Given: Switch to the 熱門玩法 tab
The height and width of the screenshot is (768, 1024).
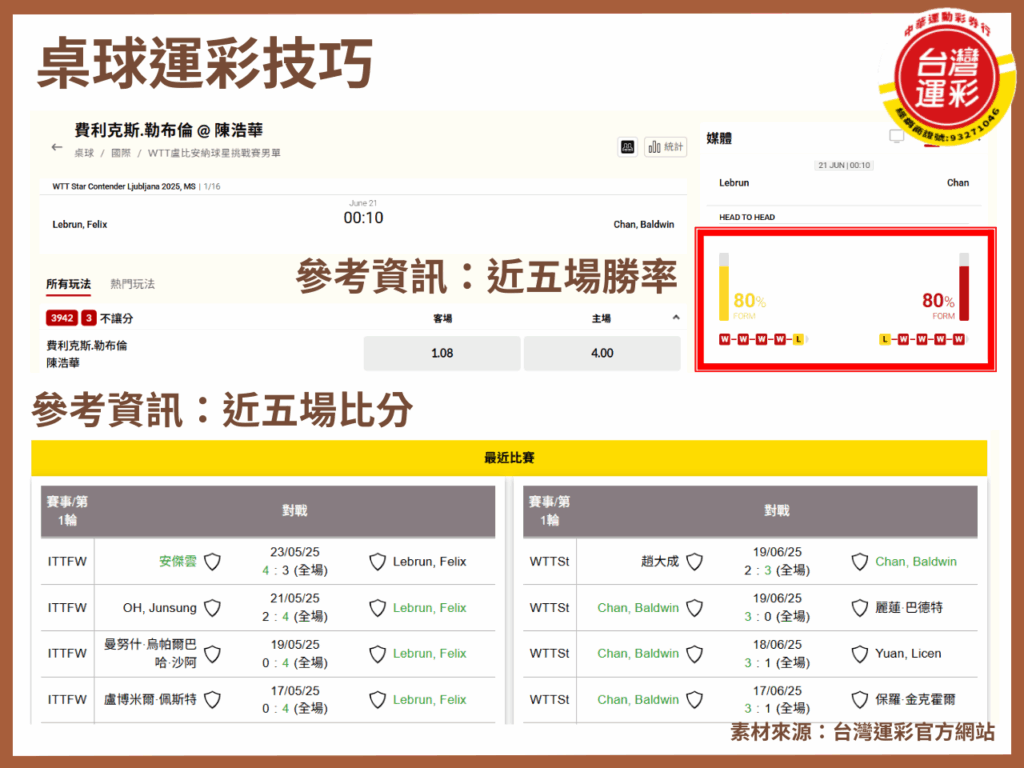Looking at the screenshot, I should tap(133, 284).
